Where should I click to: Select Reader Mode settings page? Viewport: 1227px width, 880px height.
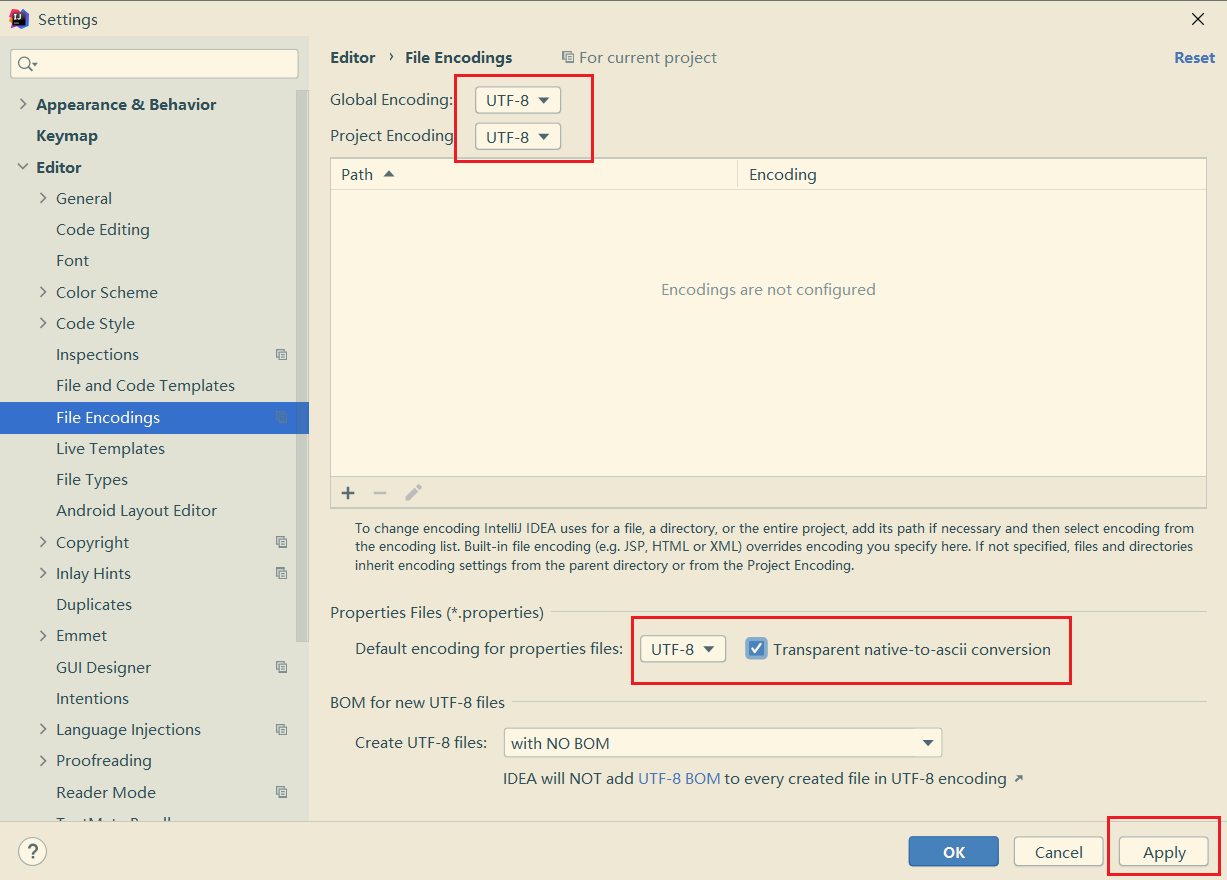coord(106,793)
